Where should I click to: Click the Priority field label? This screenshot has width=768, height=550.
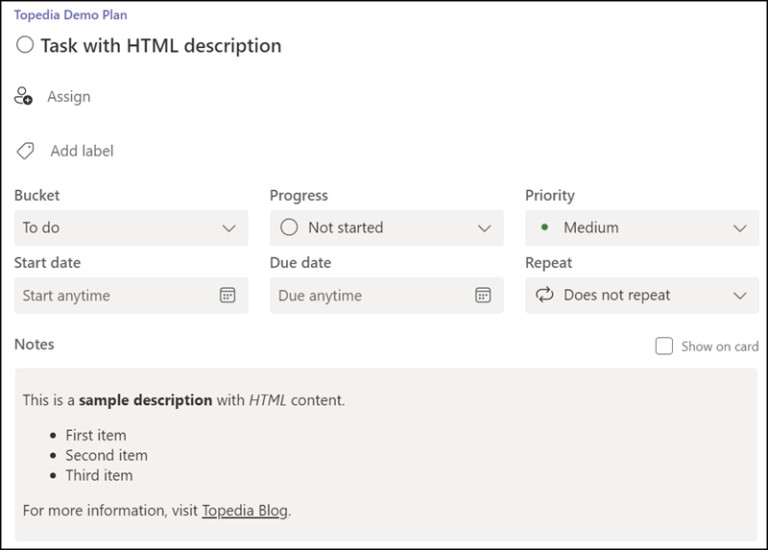pyautogui.click(x=550, y=195)
